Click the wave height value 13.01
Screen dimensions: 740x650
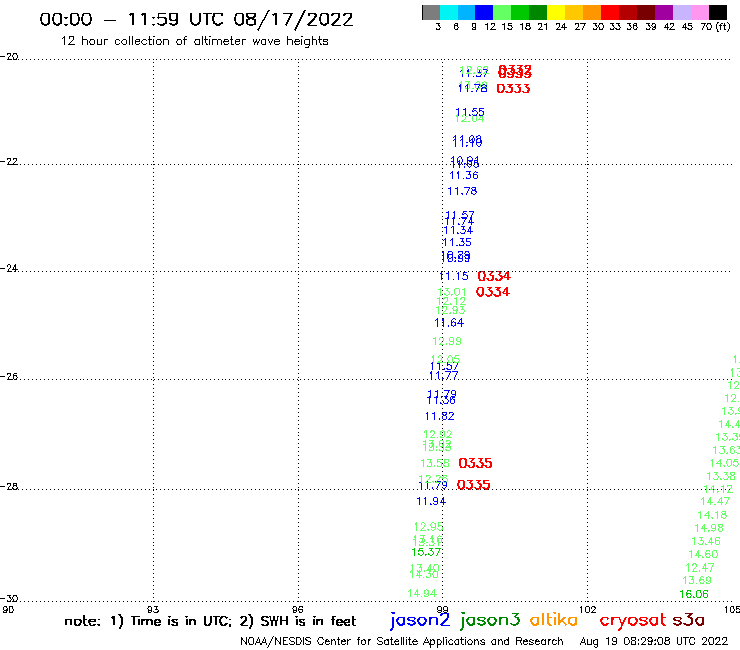[x=452, y=292]
